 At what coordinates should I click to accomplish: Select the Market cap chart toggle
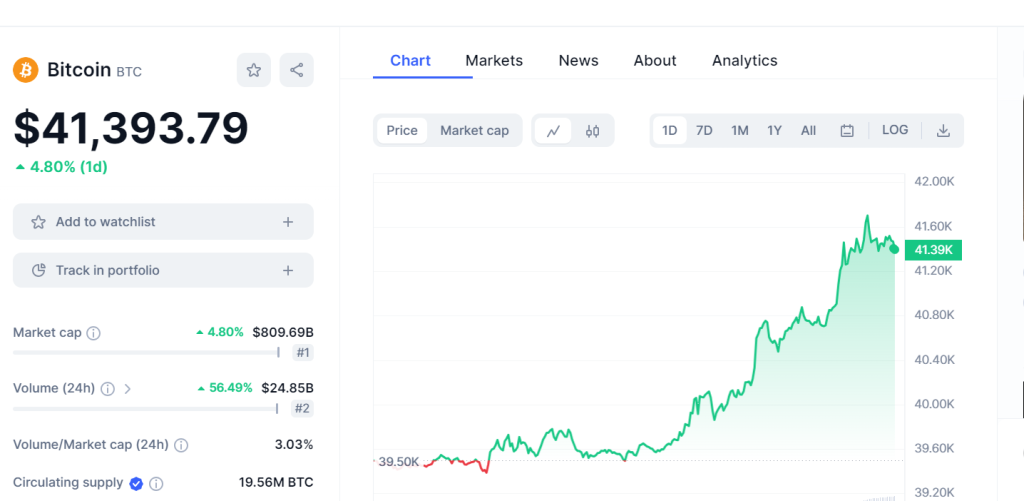474,131
